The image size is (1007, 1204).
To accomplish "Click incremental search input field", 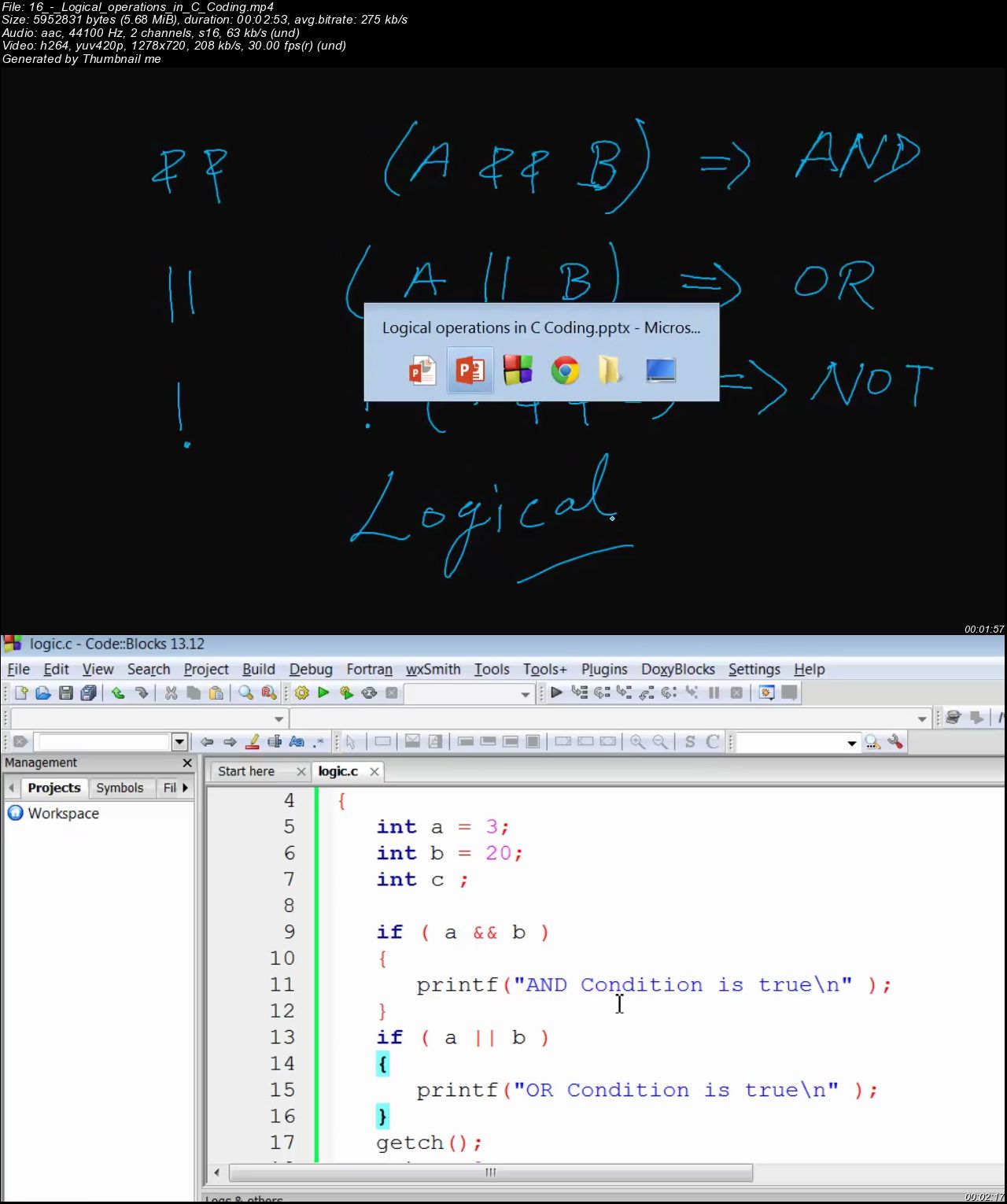I will 104,742.
